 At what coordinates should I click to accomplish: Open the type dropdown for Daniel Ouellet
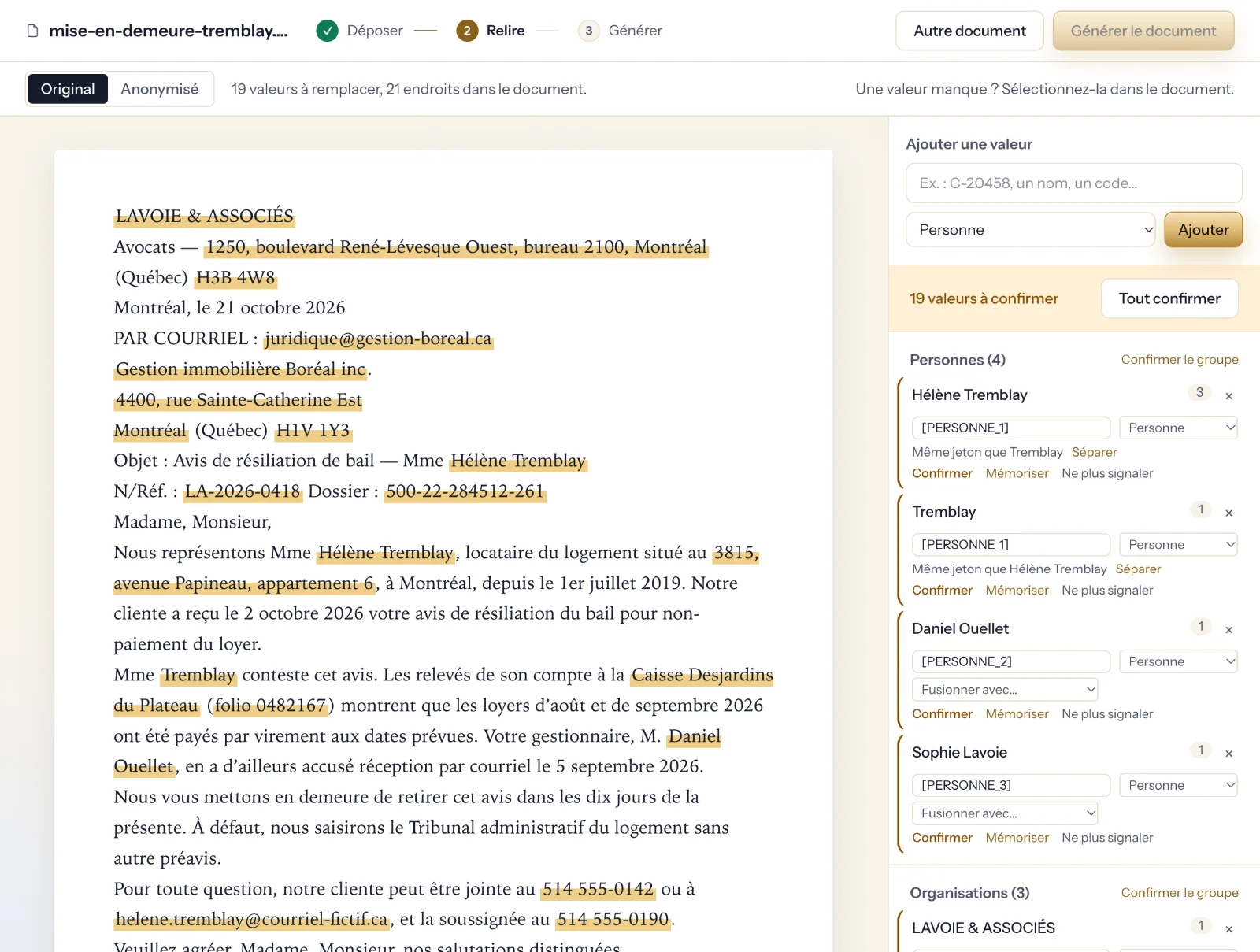pos(1178,661)
